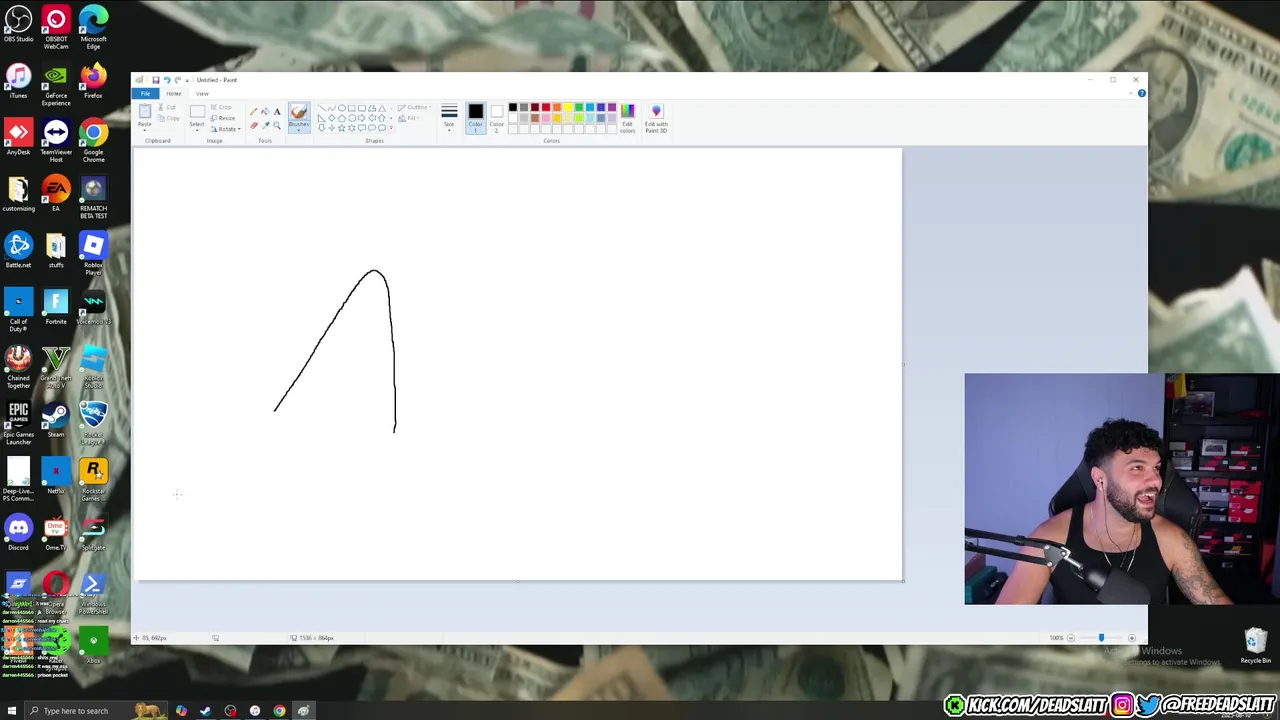Select Color 2 background box

(x=497, y=116)
